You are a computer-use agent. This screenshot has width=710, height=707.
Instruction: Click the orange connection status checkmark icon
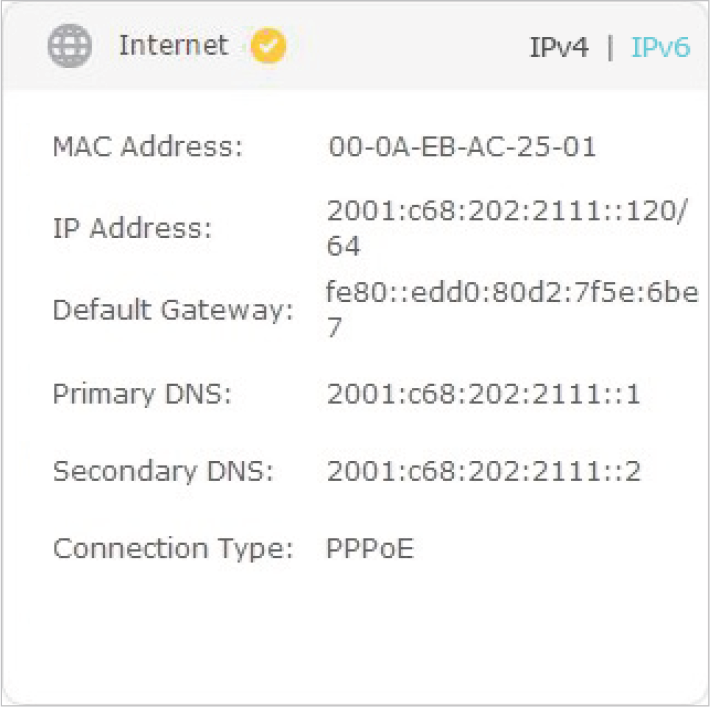tap(269, 45)
